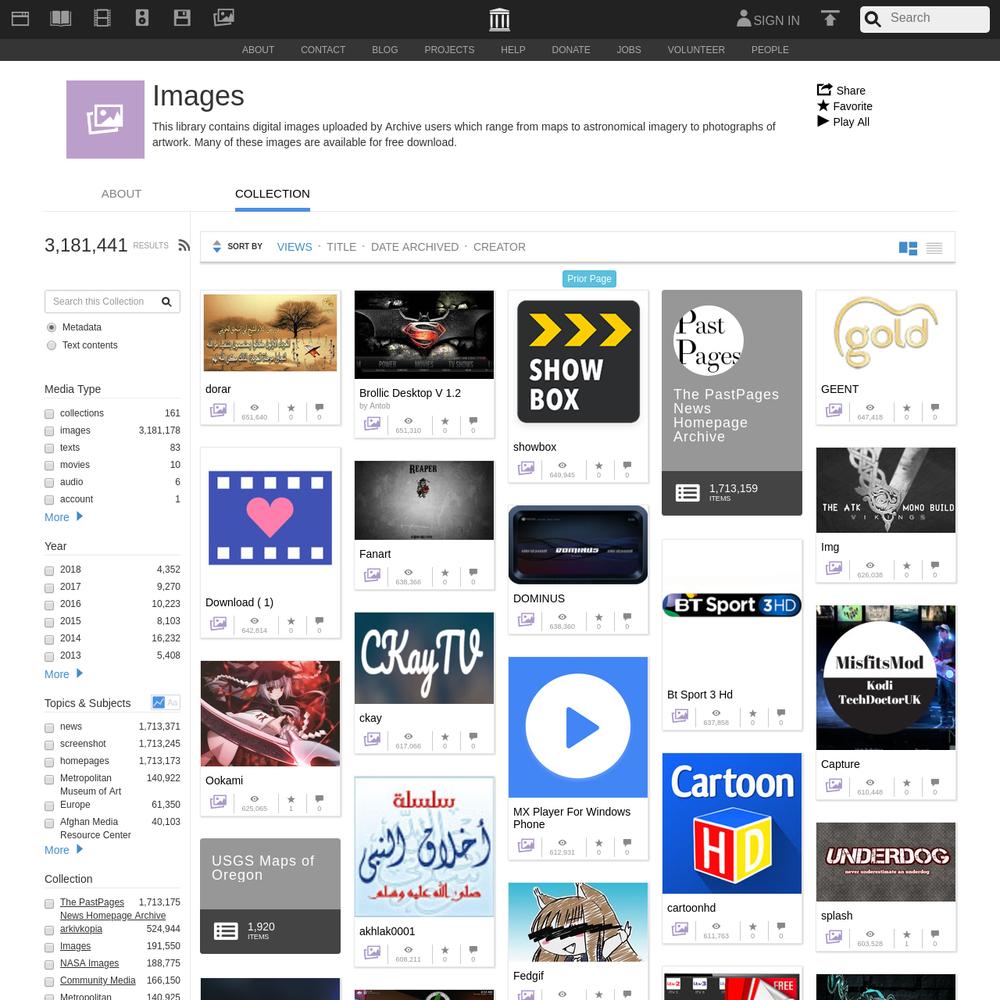Open the USGS Maps of Oregon collection tile
Viewport: 1000px width, 1000px height.
270,896
